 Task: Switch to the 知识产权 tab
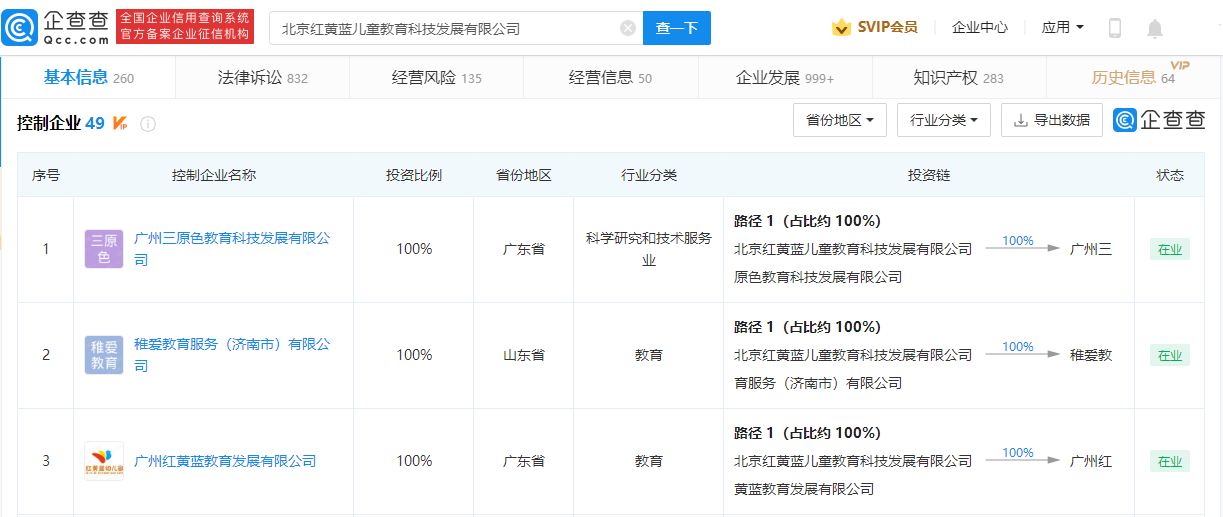pyautogui.click(x=959, y=77)
